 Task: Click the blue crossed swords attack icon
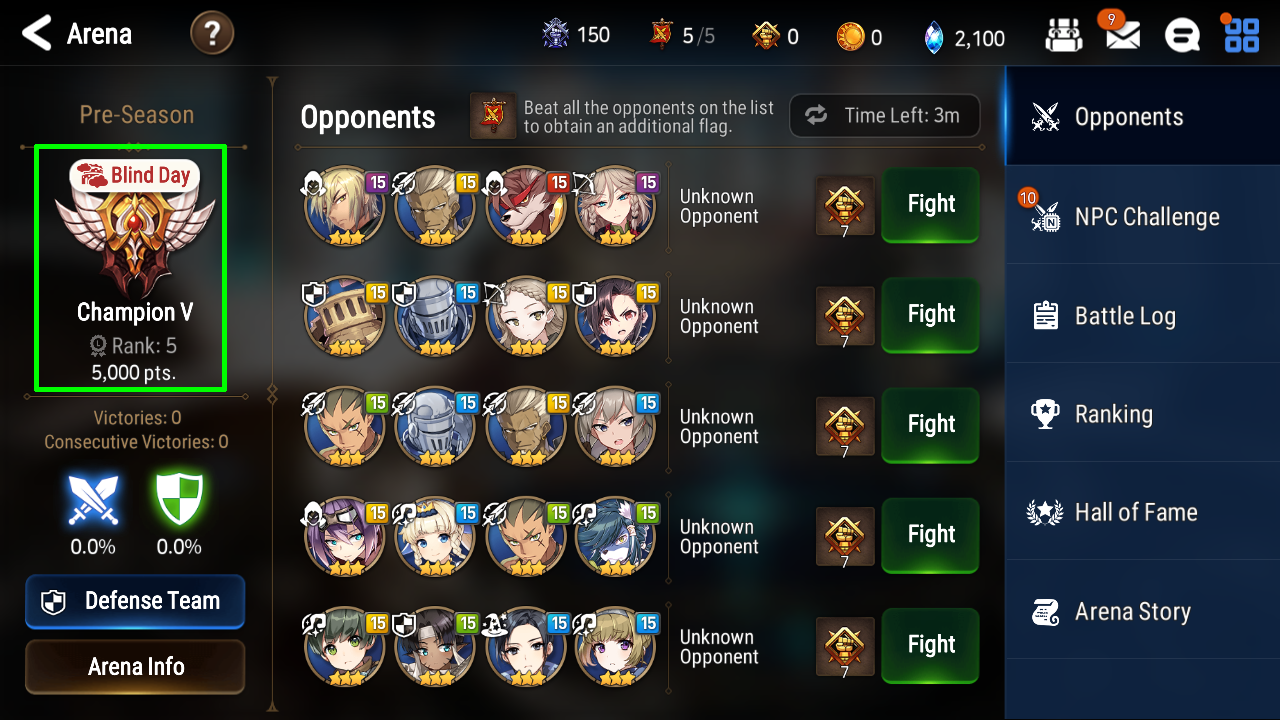pos(93,499)
